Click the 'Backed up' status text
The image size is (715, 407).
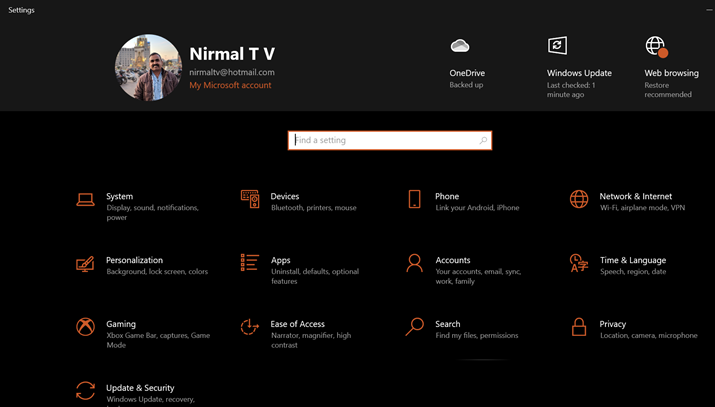point(466,85)
